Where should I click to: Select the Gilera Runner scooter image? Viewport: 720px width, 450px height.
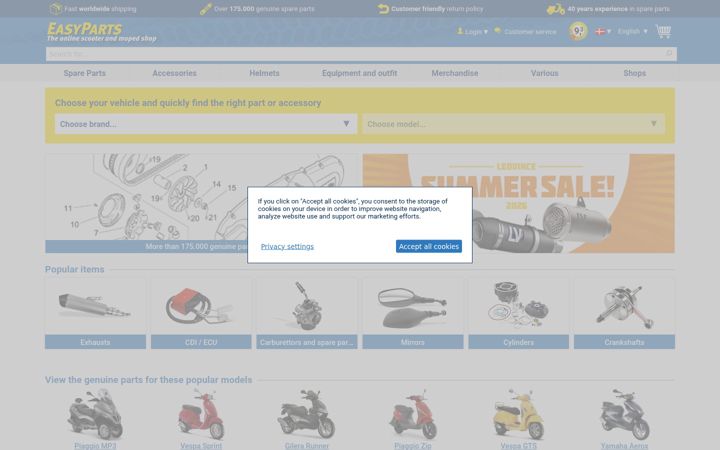point(307,414)
